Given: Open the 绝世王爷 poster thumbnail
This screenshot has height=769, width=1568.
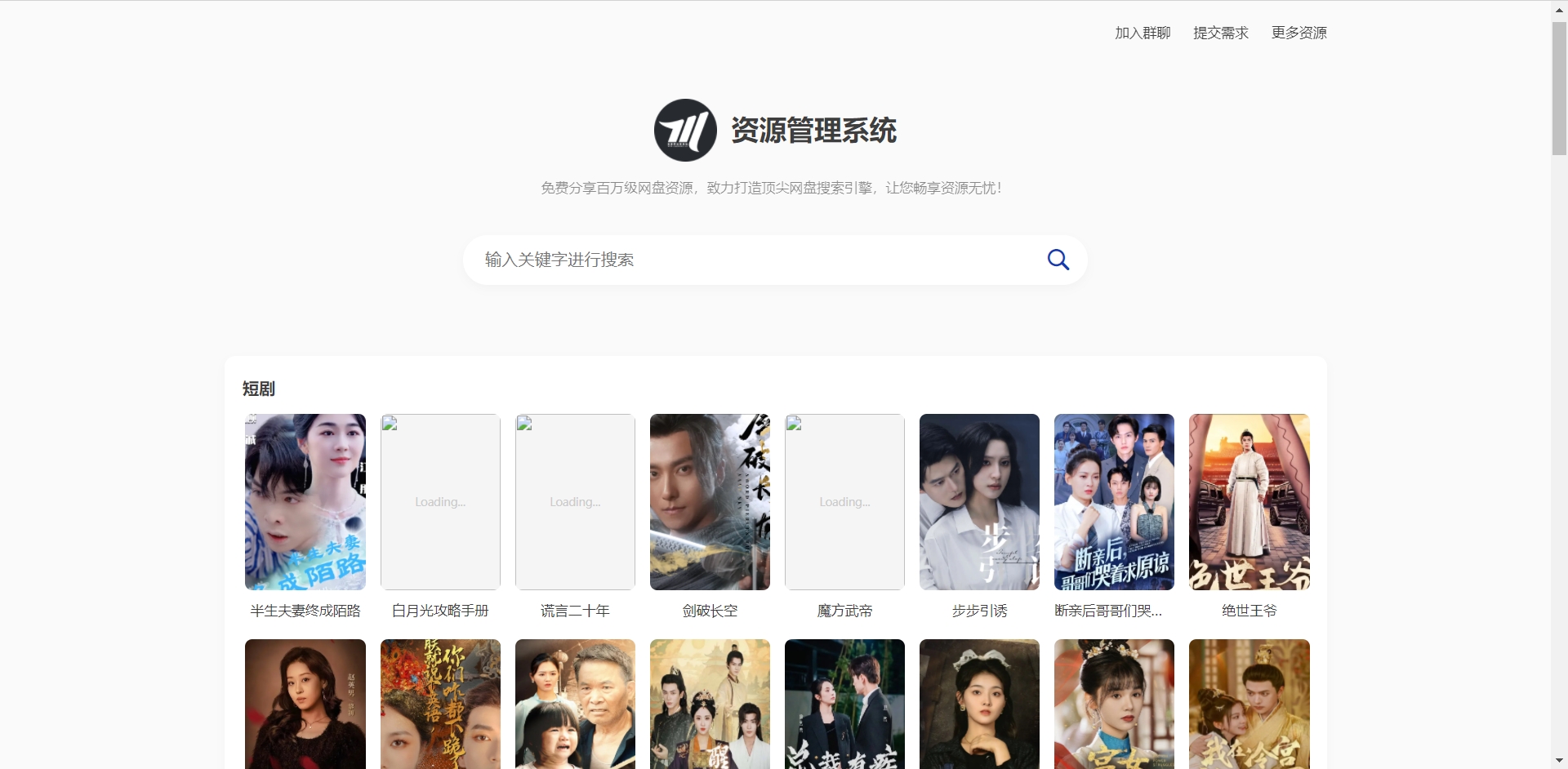Looking at the screenshot, I should [x=1249, y=502].
